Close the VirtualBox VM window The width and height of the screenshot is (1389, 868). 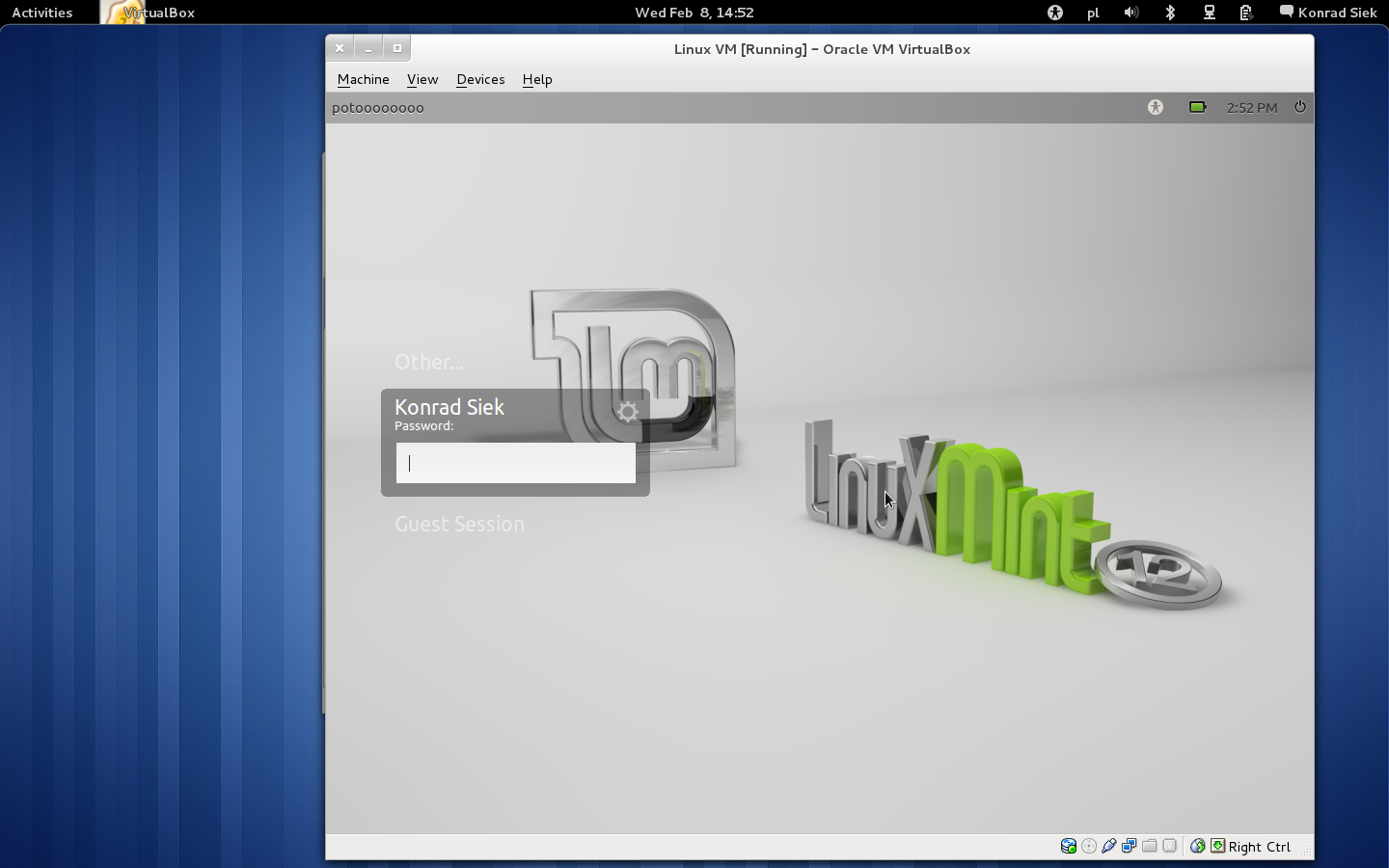click(x=340, y=48)
